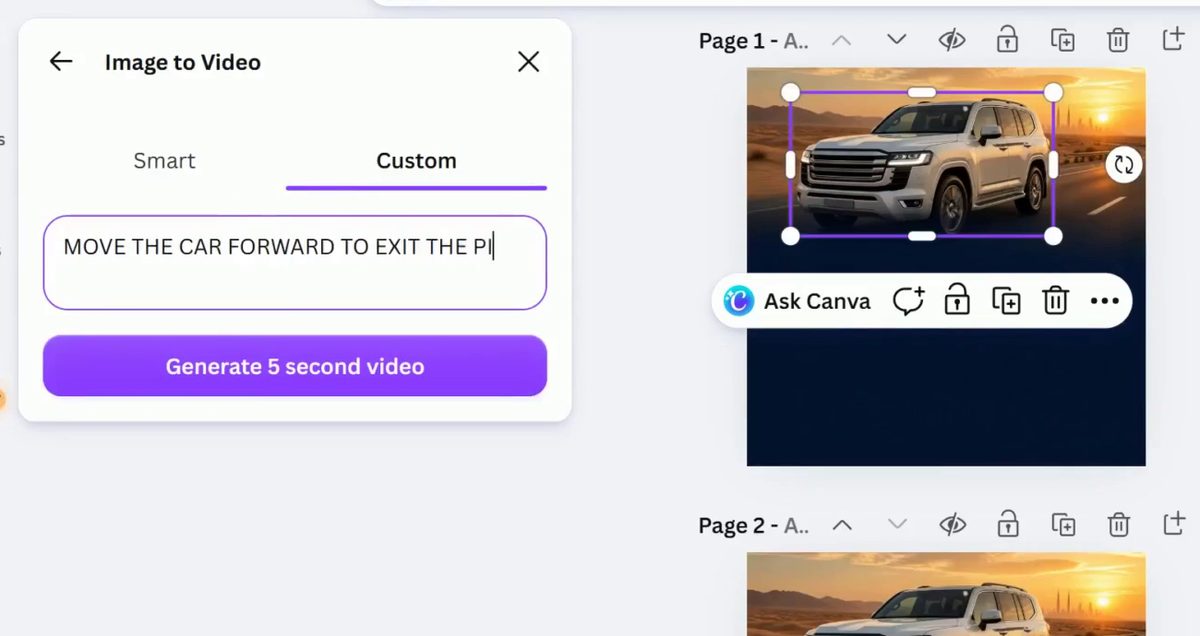
Task: Lock Page 1
Action: point(1007,40)
